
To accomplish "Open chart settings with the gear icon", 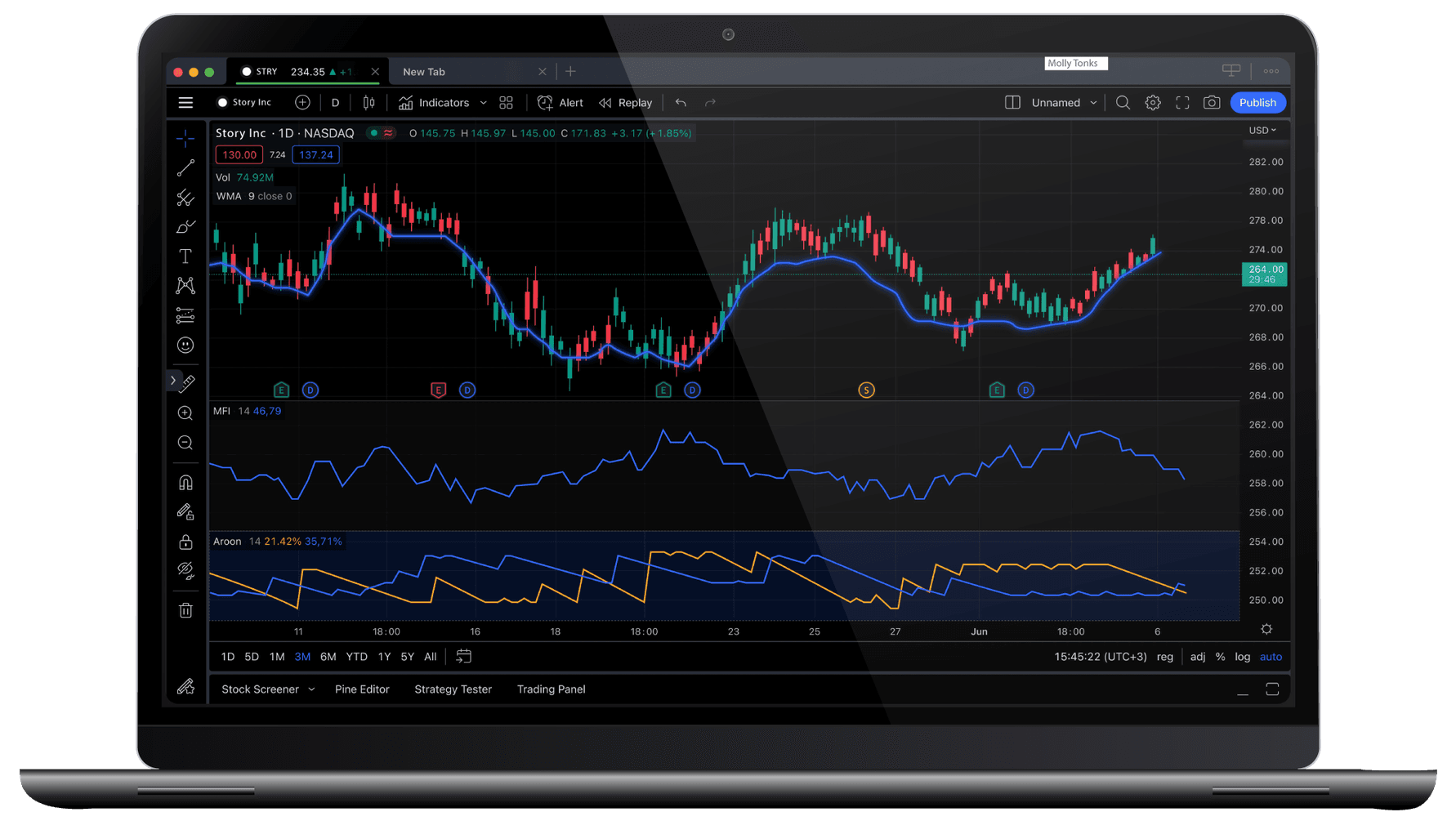I will [1153, 102].
